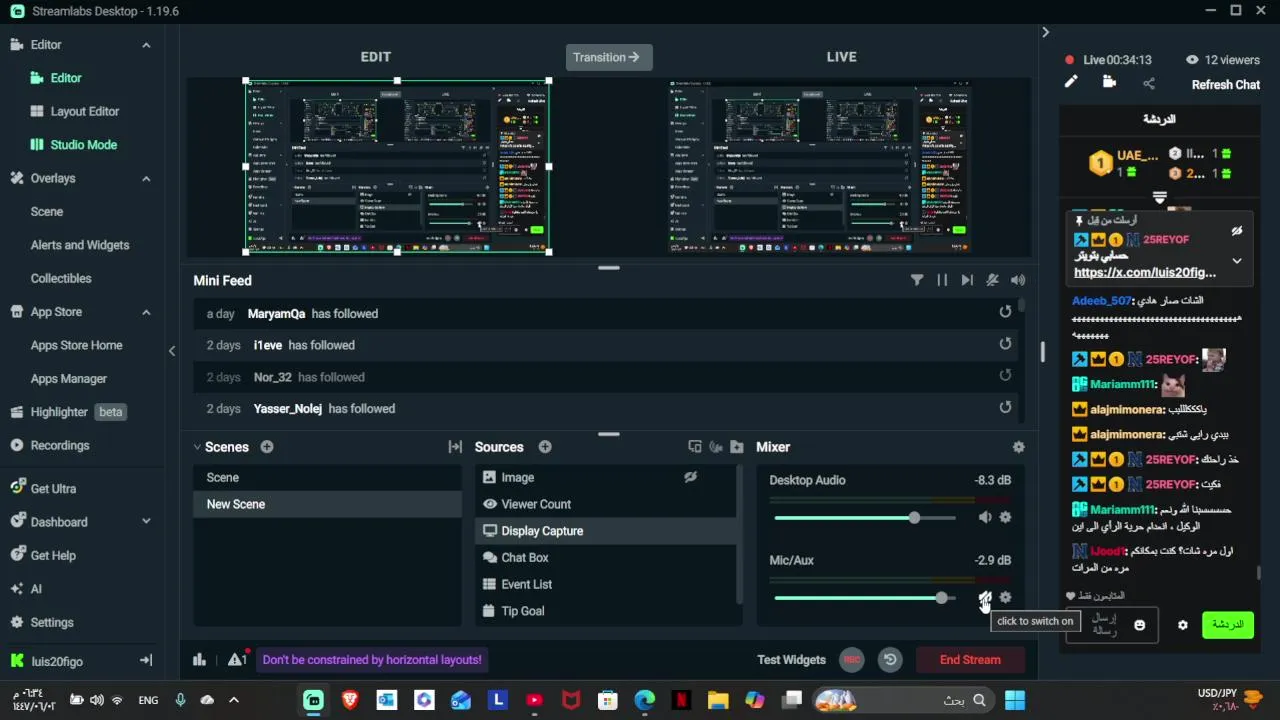Open Alerts and Widgets
This screenshot has height=720, width=1280.
pyautogui.click(x=80, y=245)
